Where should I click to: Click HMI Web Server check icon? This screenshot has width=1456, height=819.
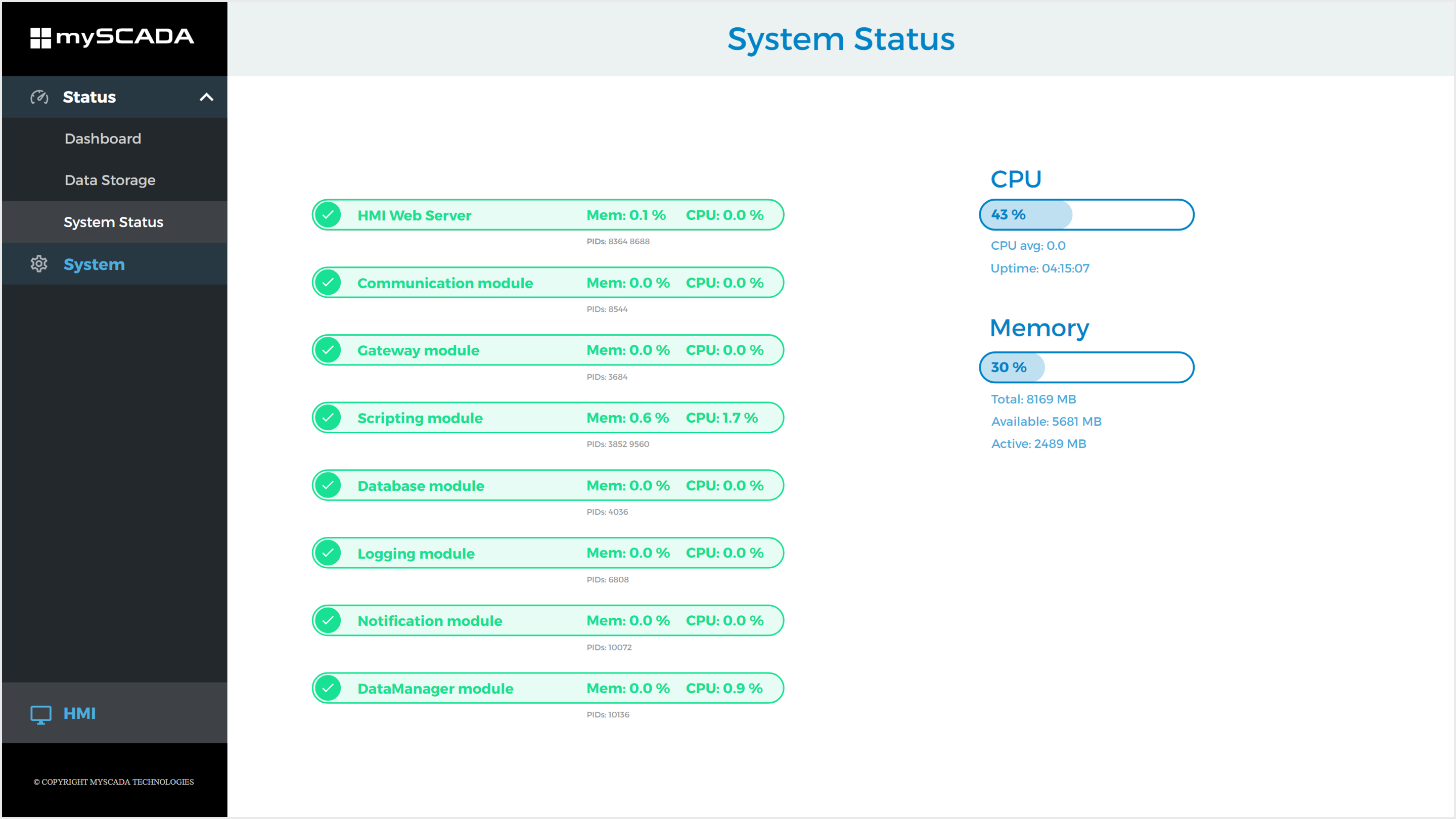coord(328,215)
